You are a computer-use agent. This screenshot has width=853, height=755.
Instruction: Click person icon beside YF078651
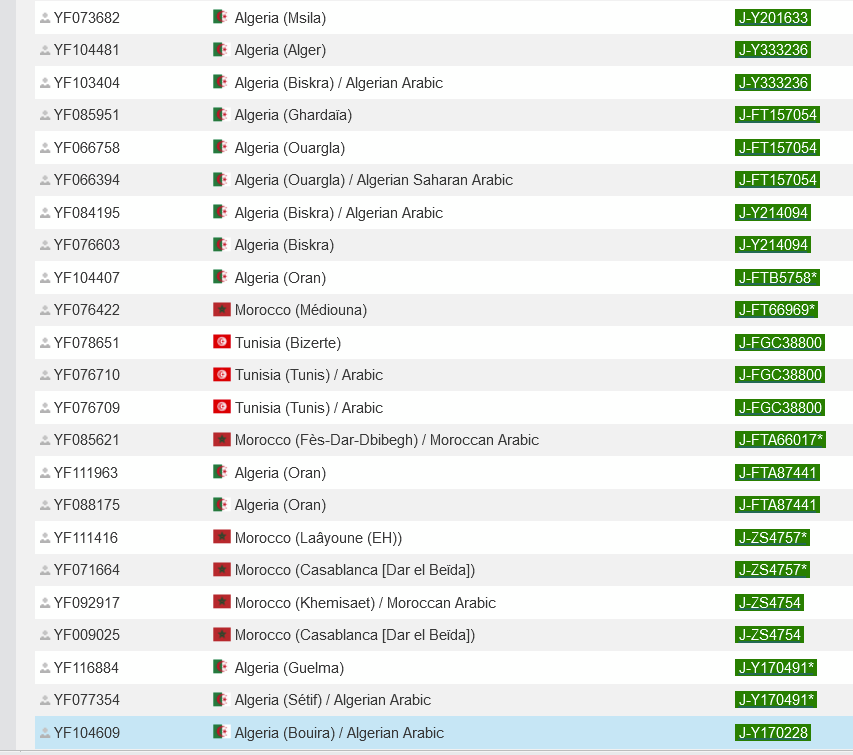pos(45,343)
